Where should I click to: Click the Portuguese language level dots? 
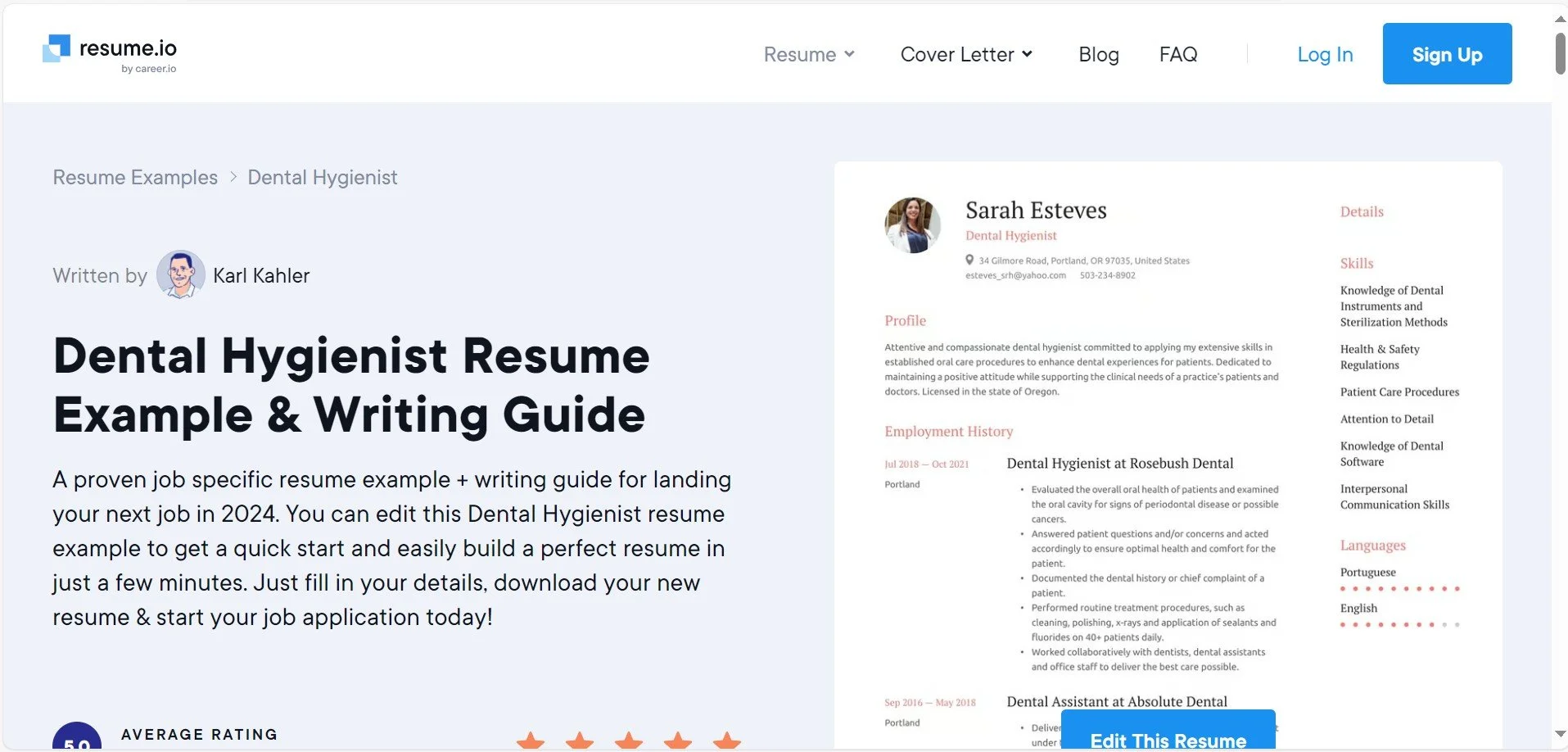tap(1399, 588)
